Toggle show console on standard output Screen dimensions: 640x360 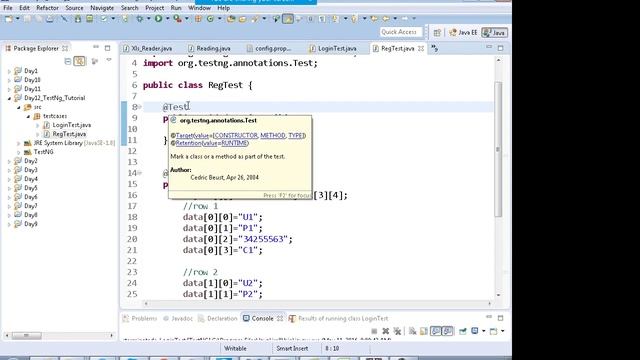436,331
